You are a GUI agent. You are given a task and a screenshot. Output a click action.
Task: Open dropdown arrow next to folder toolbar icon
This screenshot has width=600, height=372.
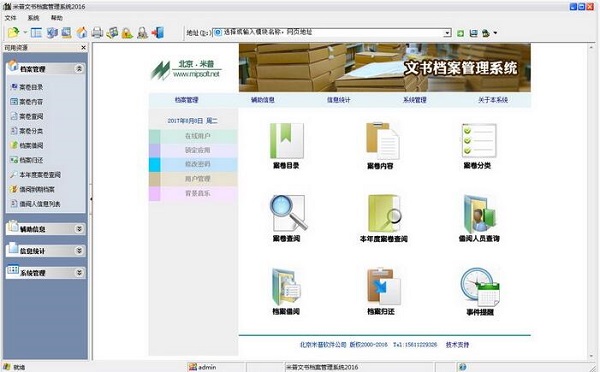[x=25, y=33]
